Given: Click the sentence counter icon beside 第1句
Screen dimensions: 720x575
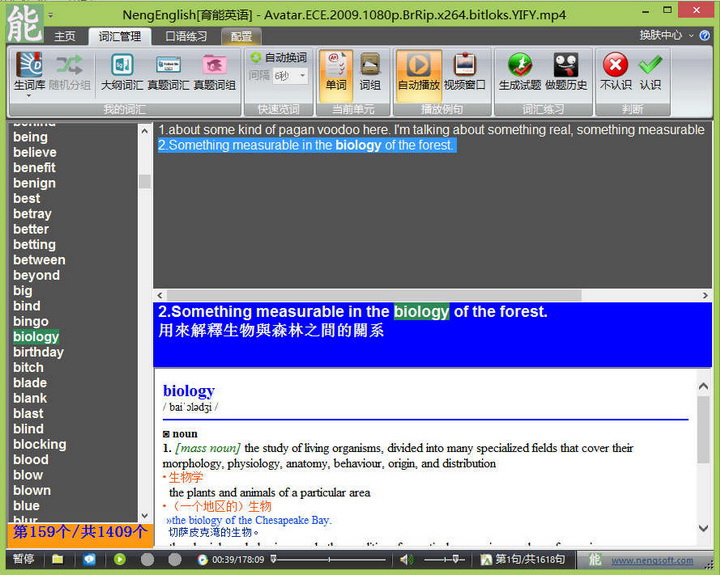Looking at the screenshot, I should tap(486, 559).
